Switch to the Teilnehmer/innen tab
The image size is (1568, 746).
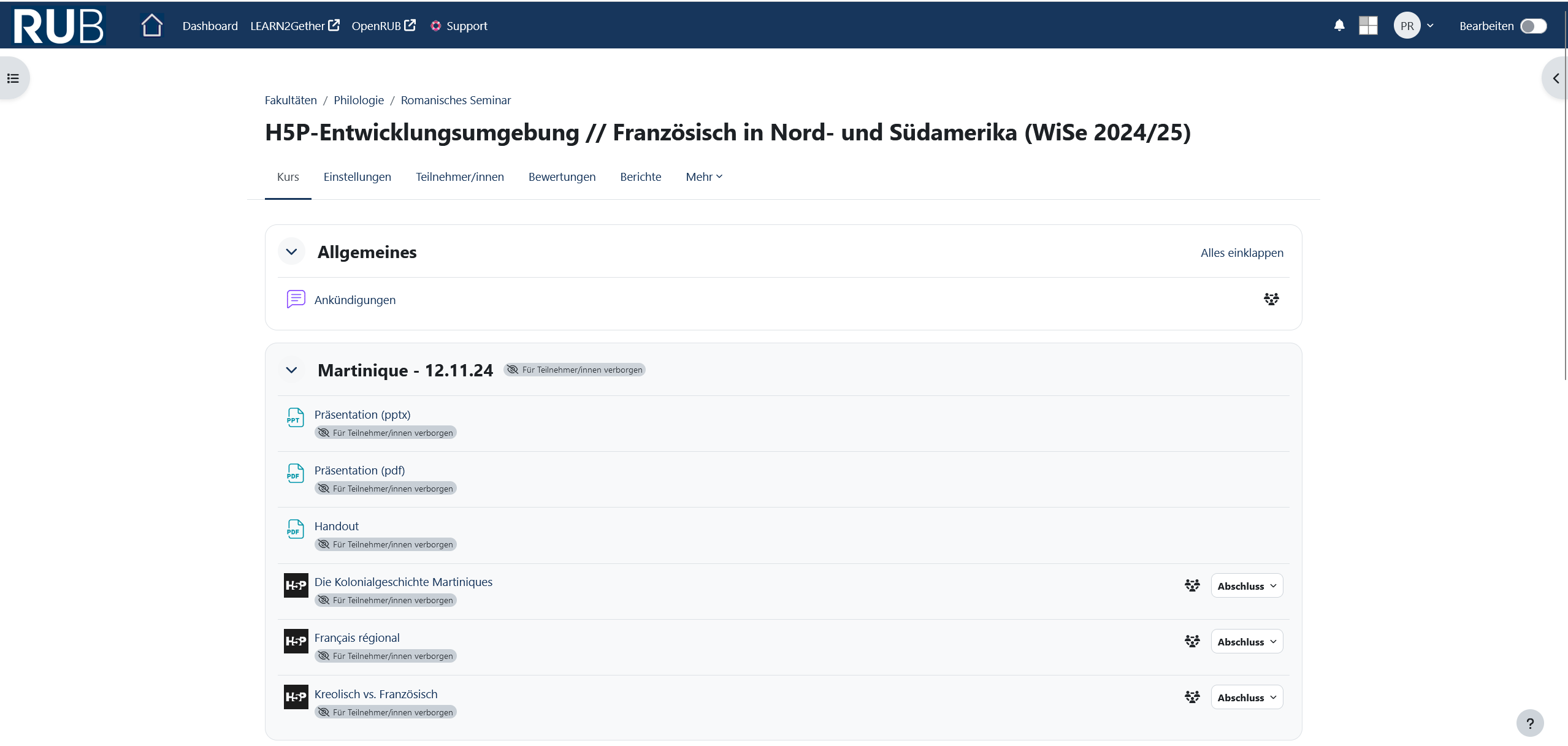pos(460,177)
